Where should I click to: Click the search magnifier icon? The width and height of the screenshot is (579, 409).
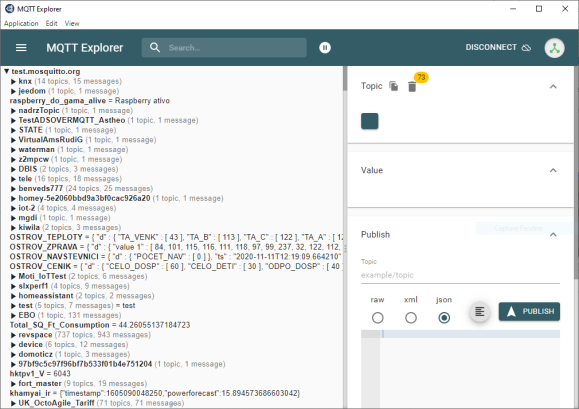coord(155,47)
